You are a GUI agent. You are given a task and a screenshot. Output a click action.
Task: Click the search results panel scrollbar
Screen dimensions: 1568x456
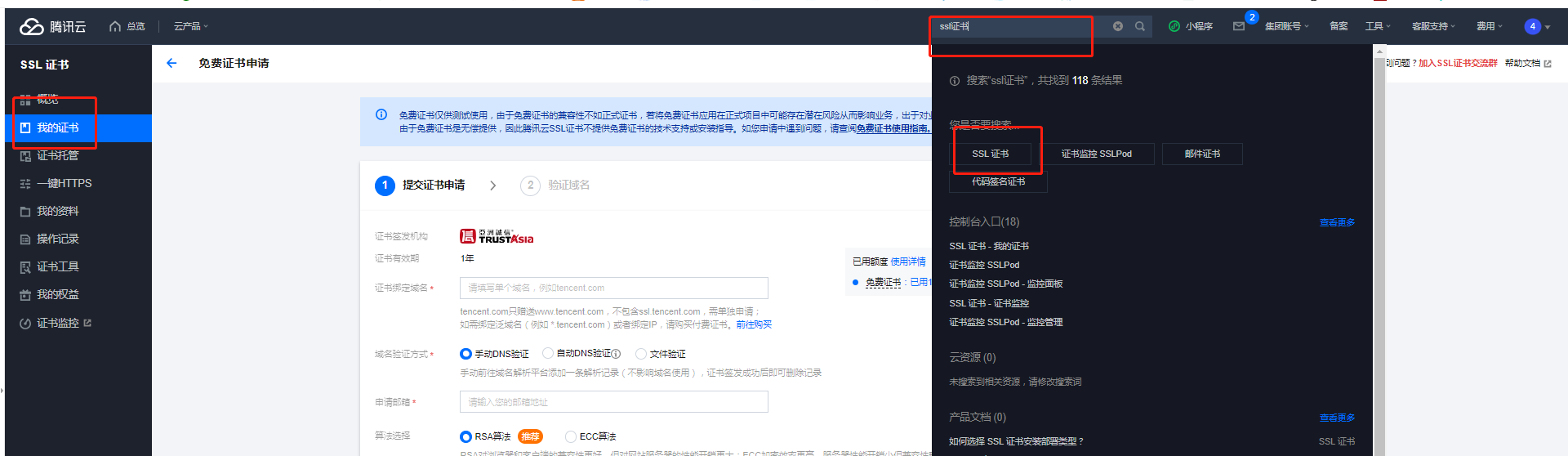coord(1379,245)
